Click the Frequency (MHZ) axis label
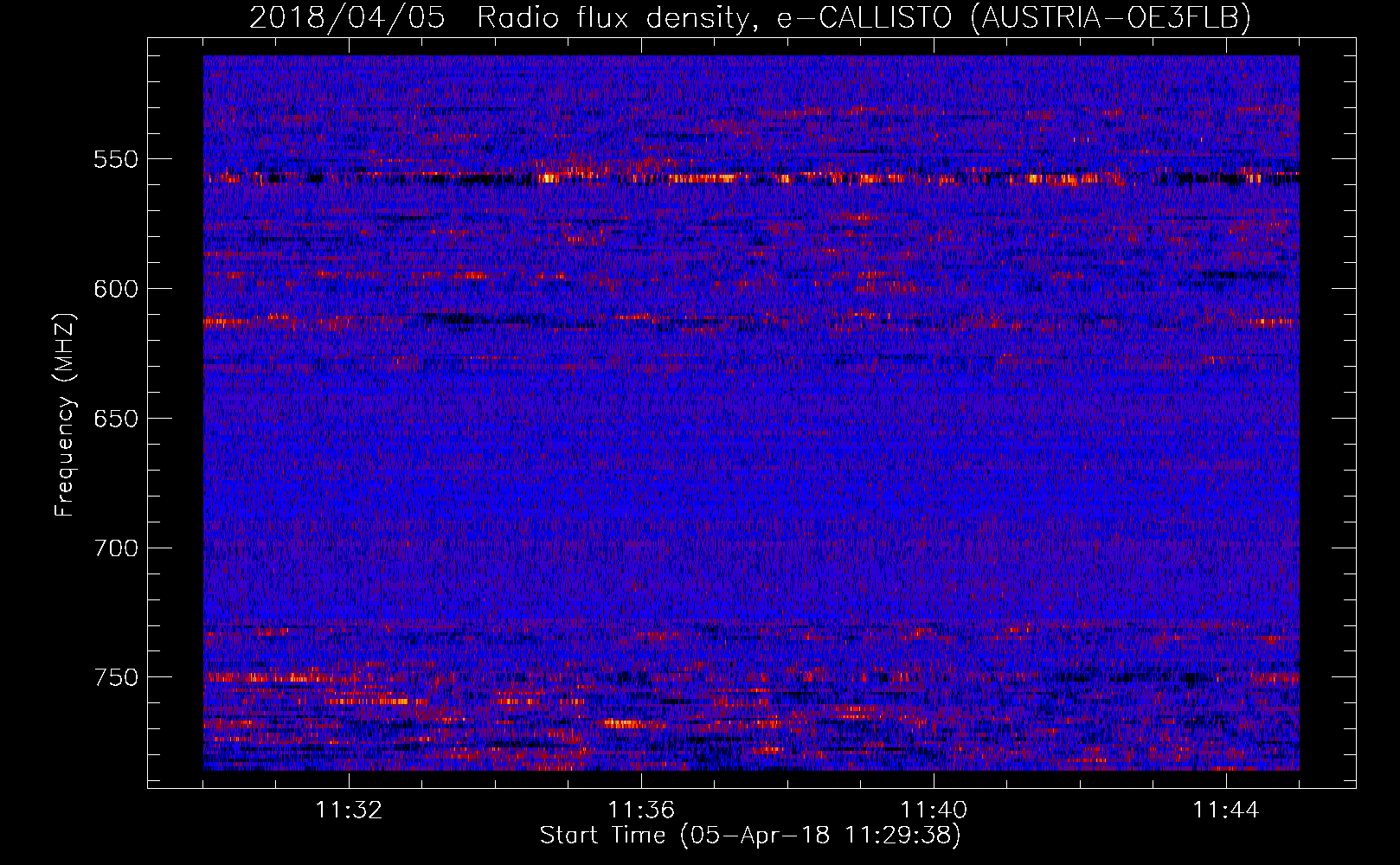The image size is (1400, 865). click(x=65, y=414)
